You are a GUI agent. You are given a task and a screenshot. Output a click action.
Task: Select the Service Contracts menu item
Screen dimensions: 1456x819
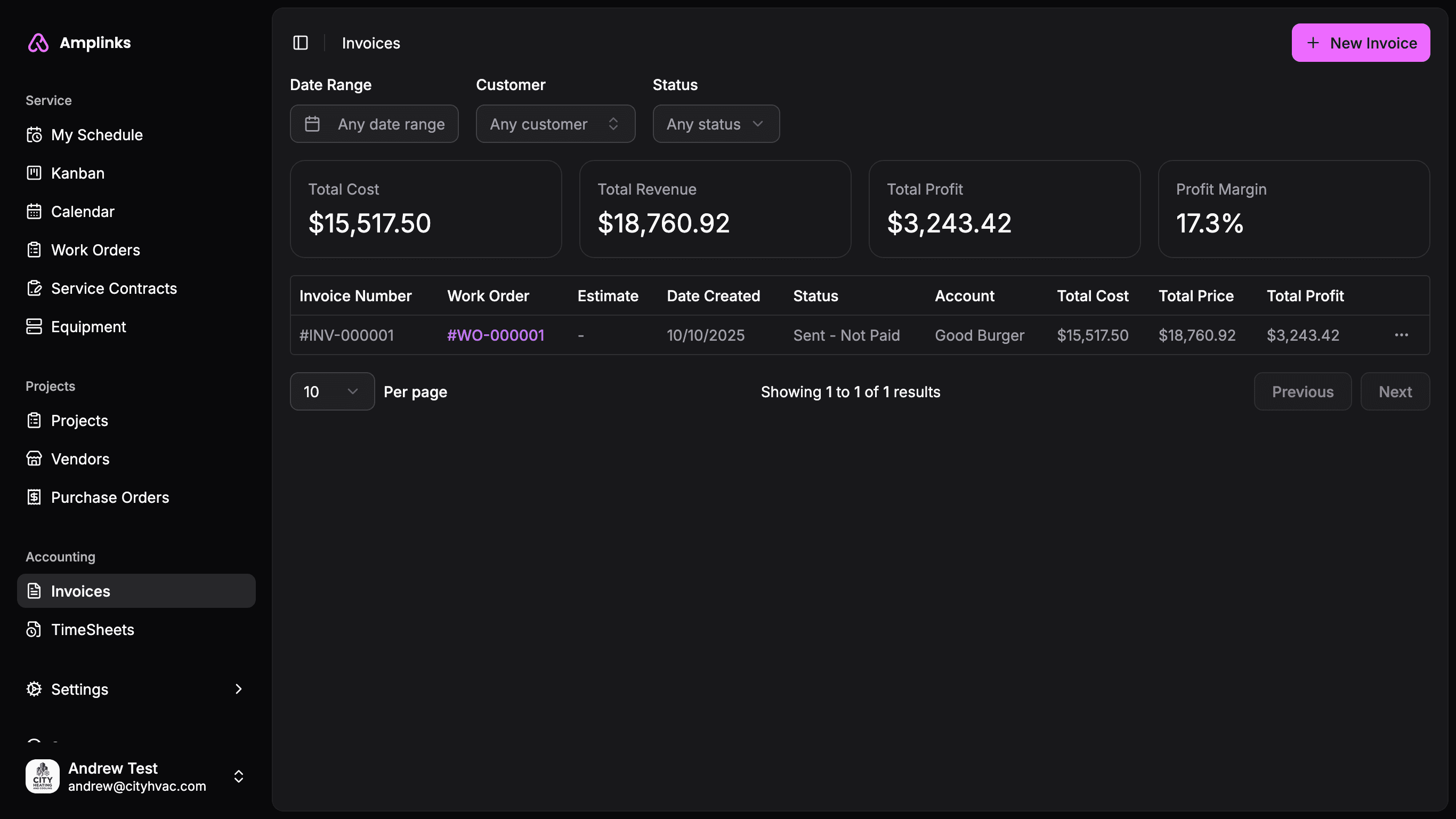point(114,288)
